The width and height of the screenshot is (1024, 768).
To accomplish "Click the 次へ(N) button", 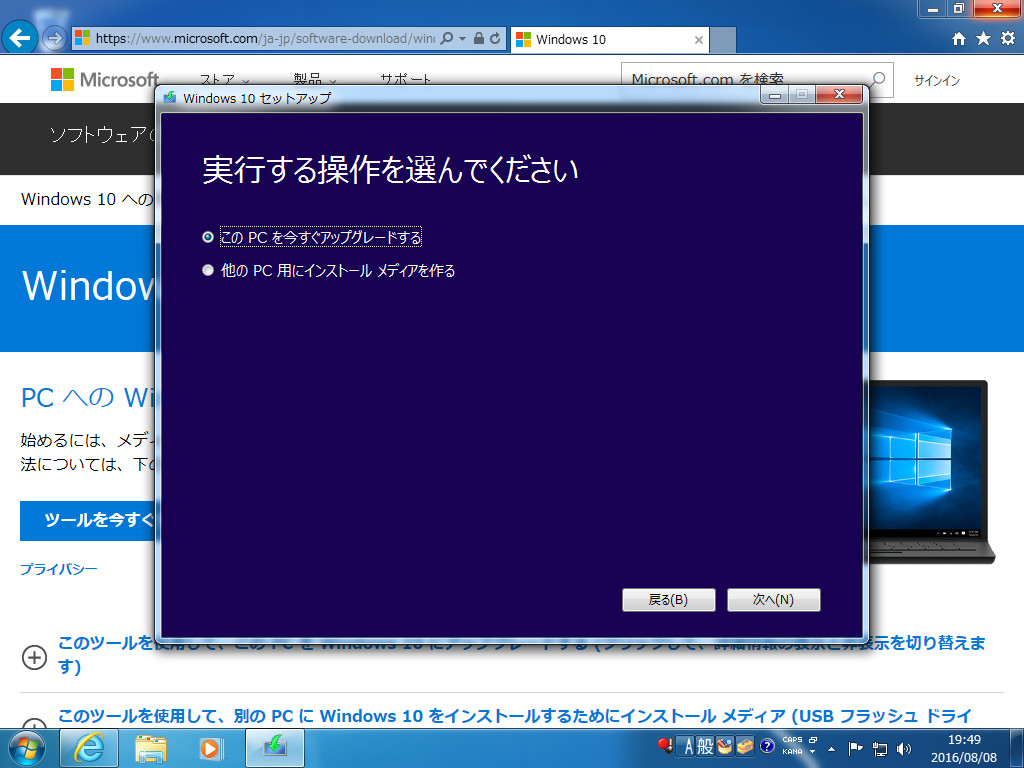I will (x=773, y=599).
